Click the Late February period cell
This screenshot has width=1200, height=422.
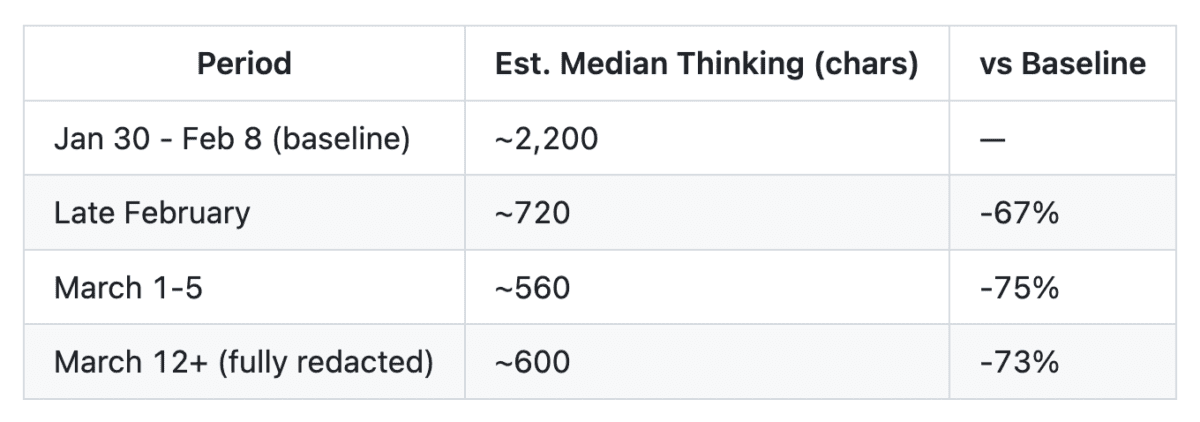[x=152, y=213]
